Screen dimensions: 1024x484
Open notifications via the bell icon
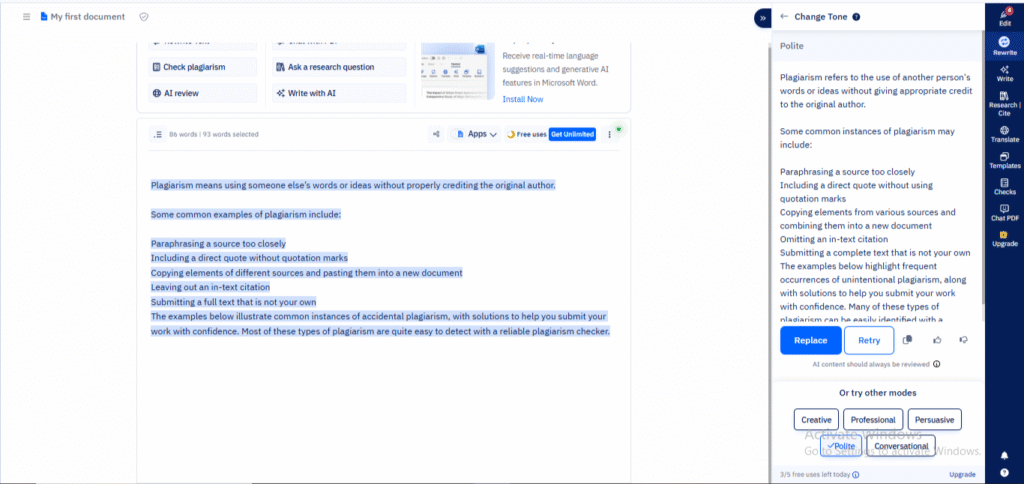1004,455
